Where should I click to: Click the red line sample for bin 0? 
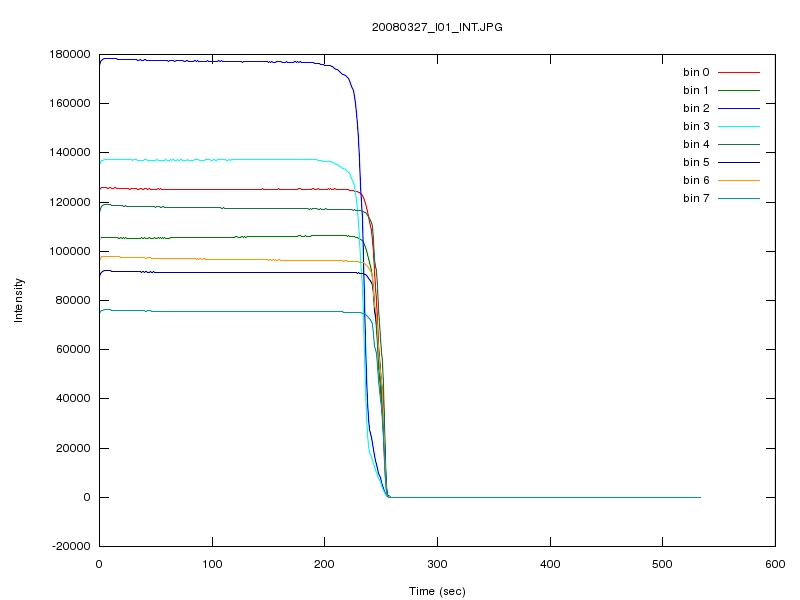(739, 72)
